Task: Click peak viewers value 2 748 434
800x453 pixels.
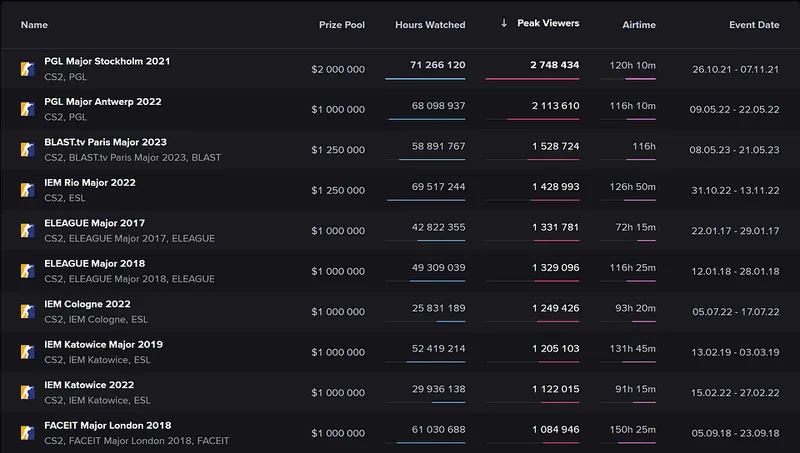Action: (x=555, y=65)
